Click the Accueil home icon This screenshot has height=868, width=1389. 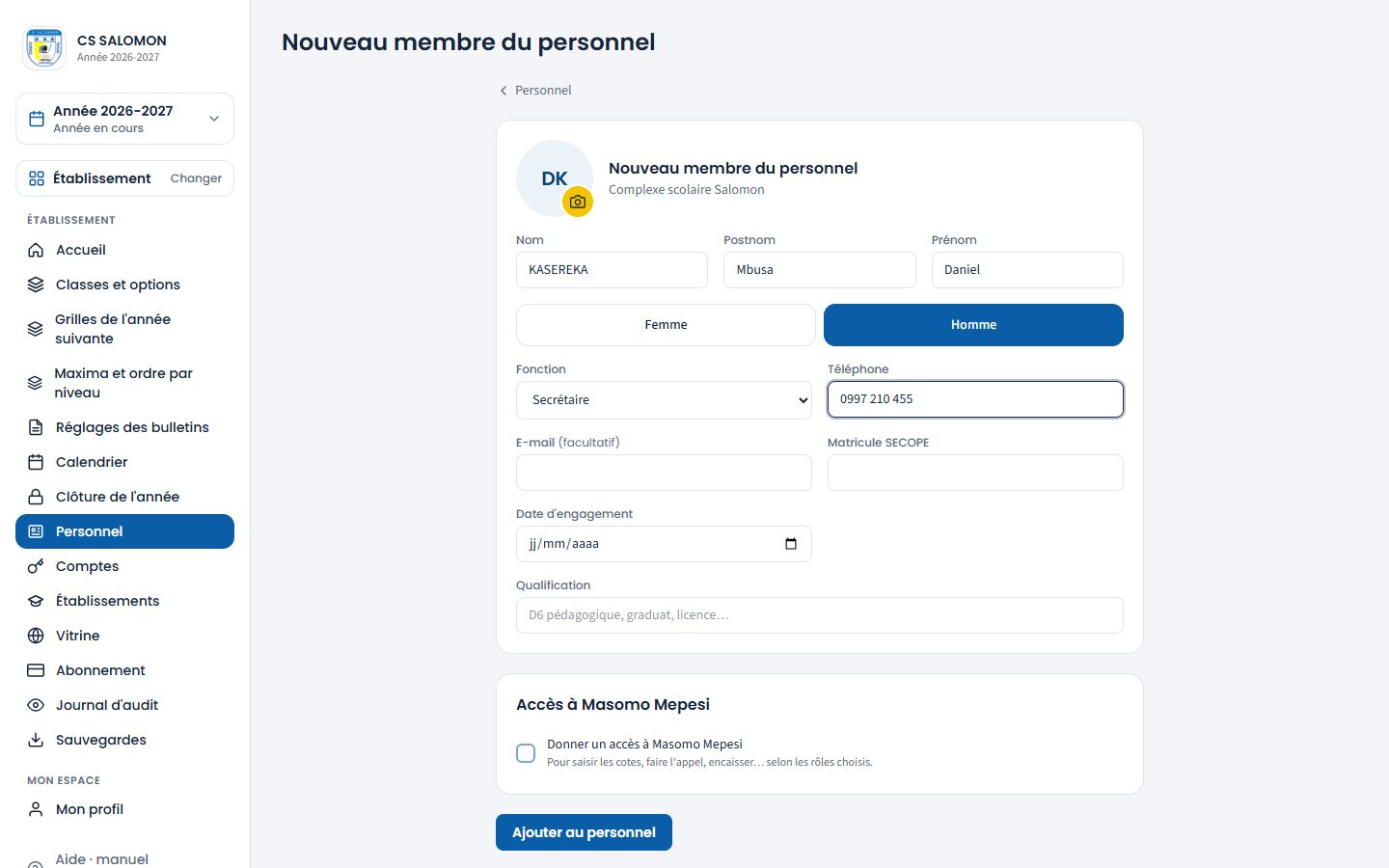(36, 250)
